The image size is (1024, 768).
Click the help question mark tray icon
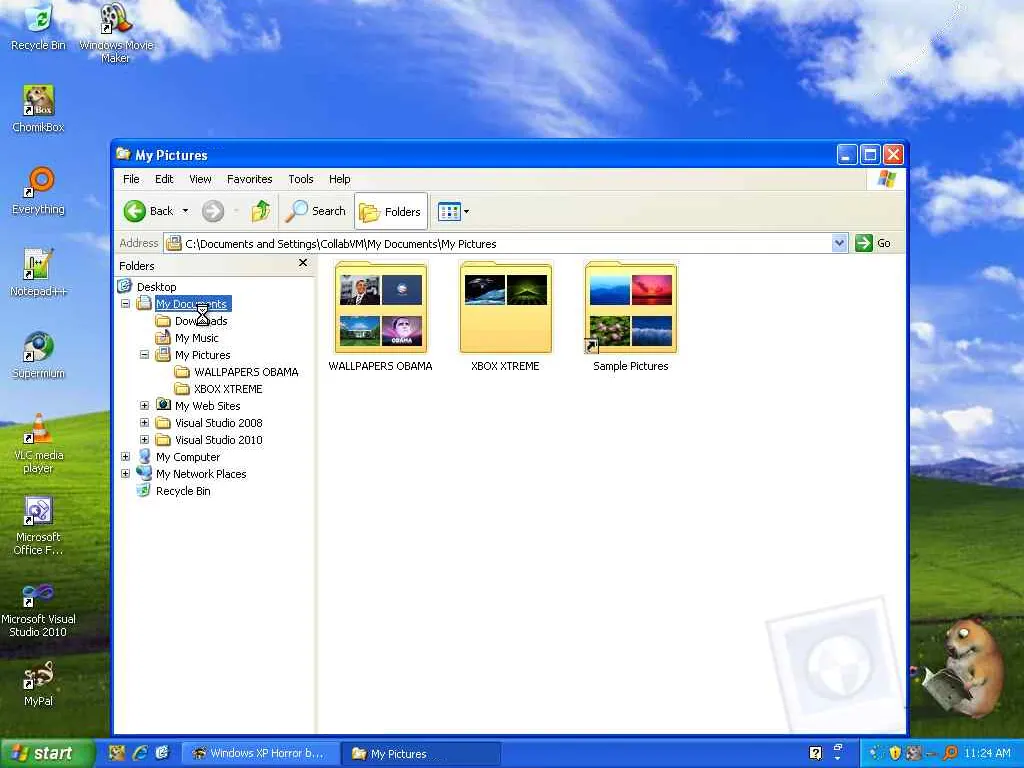tap(816, 753)
